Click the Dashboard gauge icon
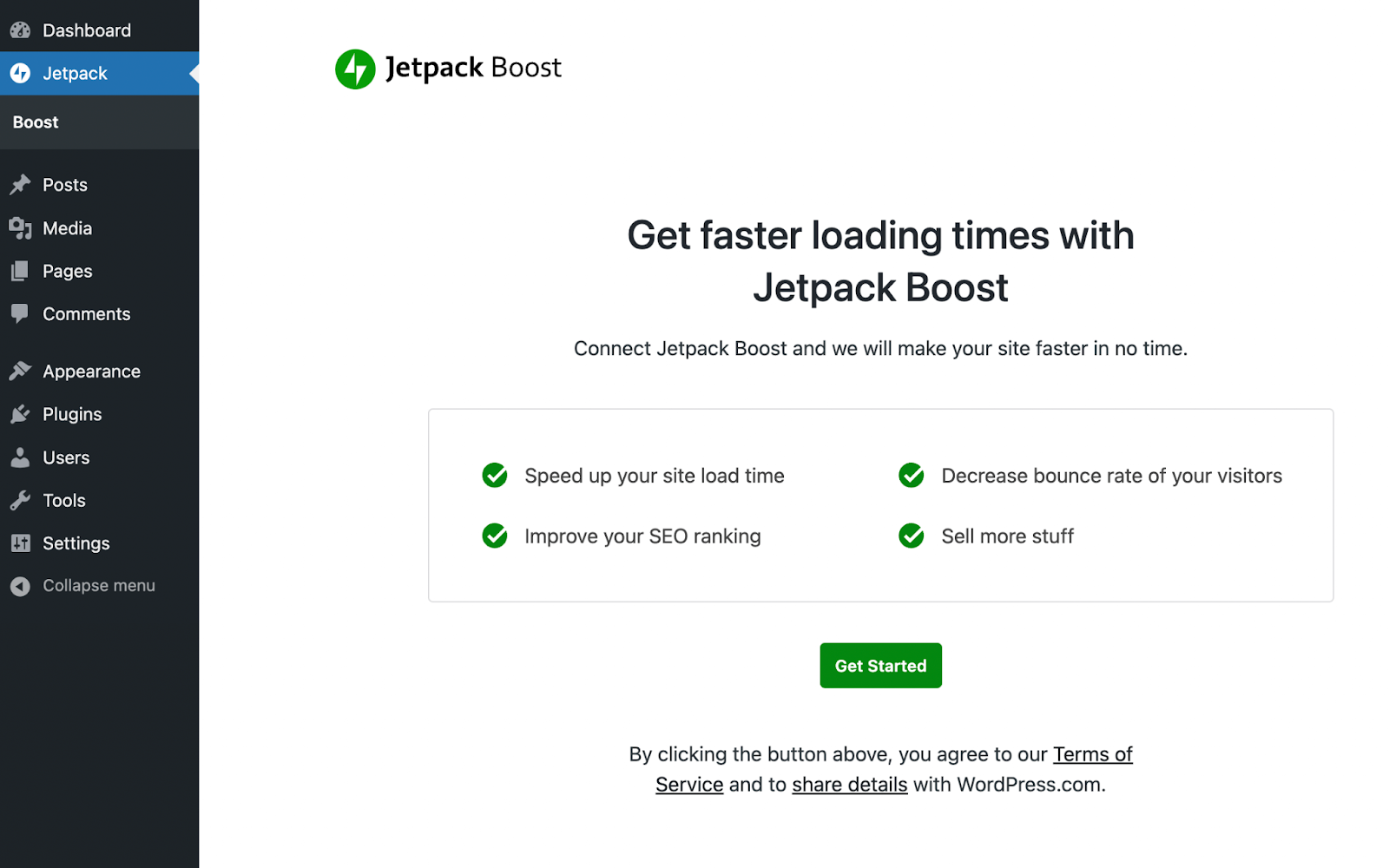The width and height of the screenshot is (1389, 868). click(x=19, y=30)
